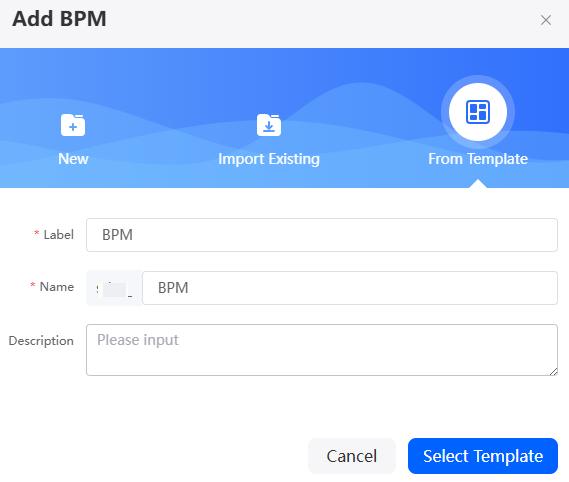The width and height of the screenshot is (569, 482).
Task: Choose the Import Existing download-folder icon
Action: [x=269, y=125]
